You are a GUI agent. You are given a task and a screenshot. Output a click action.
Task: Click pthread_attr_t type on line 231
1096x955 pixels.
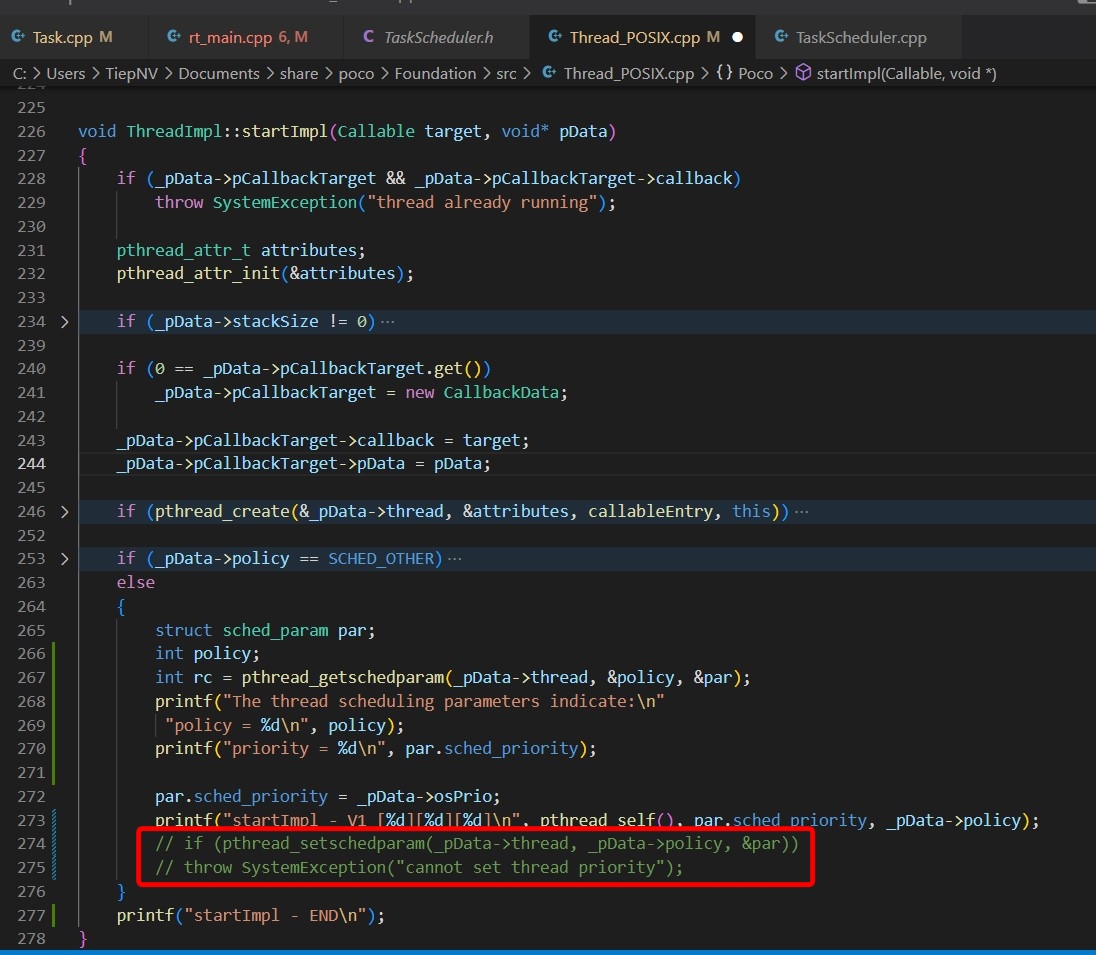(183, 250)
